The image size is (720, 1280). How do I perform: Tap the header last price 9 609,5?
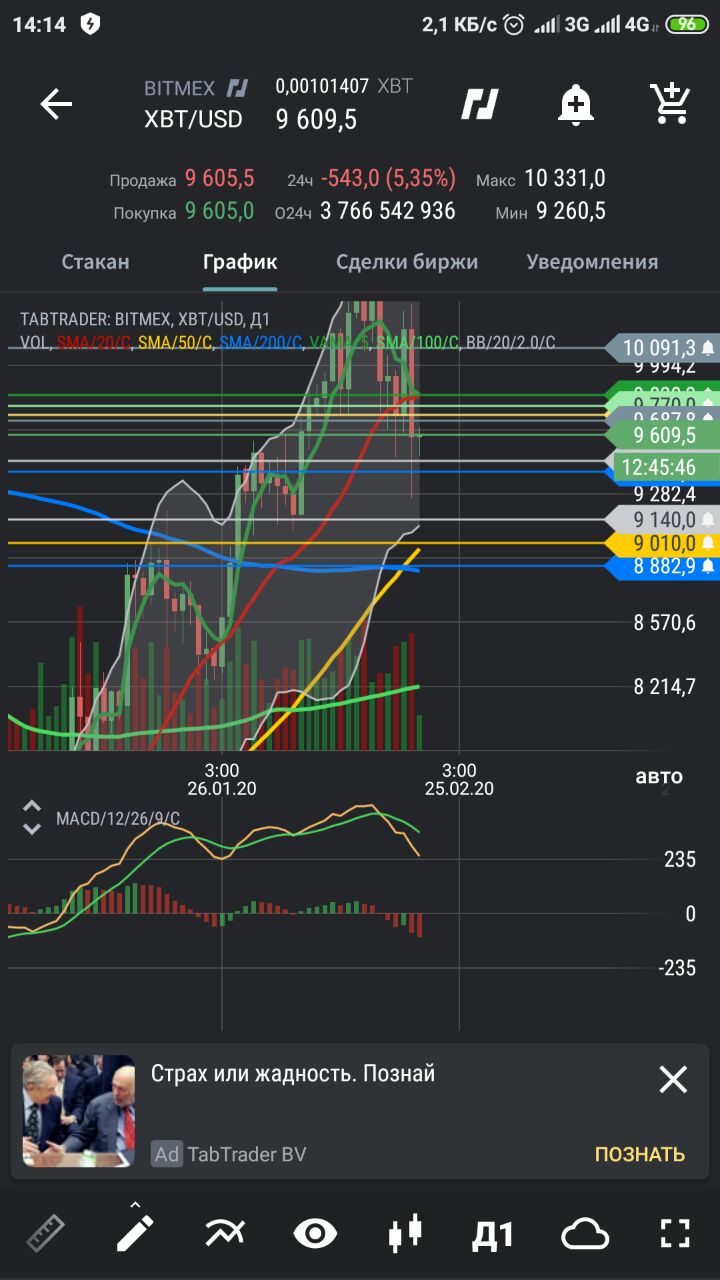click(316, 120)
